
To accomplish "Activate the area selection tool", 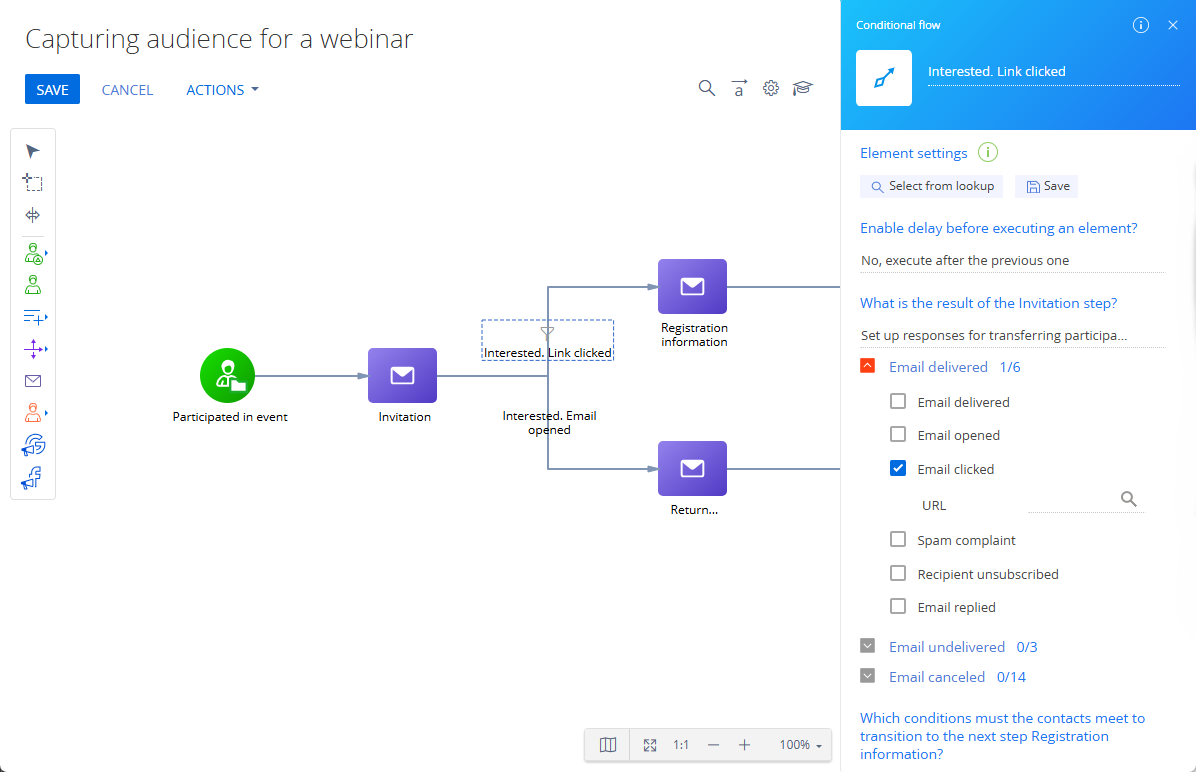I will tap(33, 182).
